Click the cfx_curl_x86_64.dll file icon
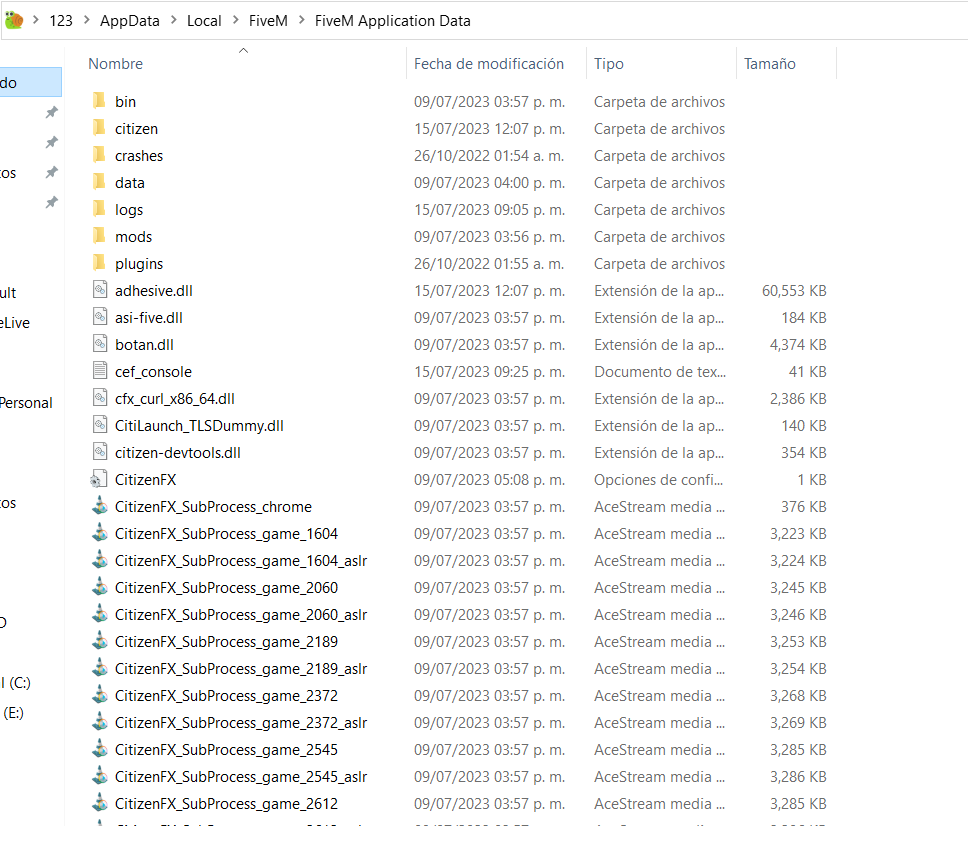The height and width of the screenshot is (846, 968). [100, 398]
